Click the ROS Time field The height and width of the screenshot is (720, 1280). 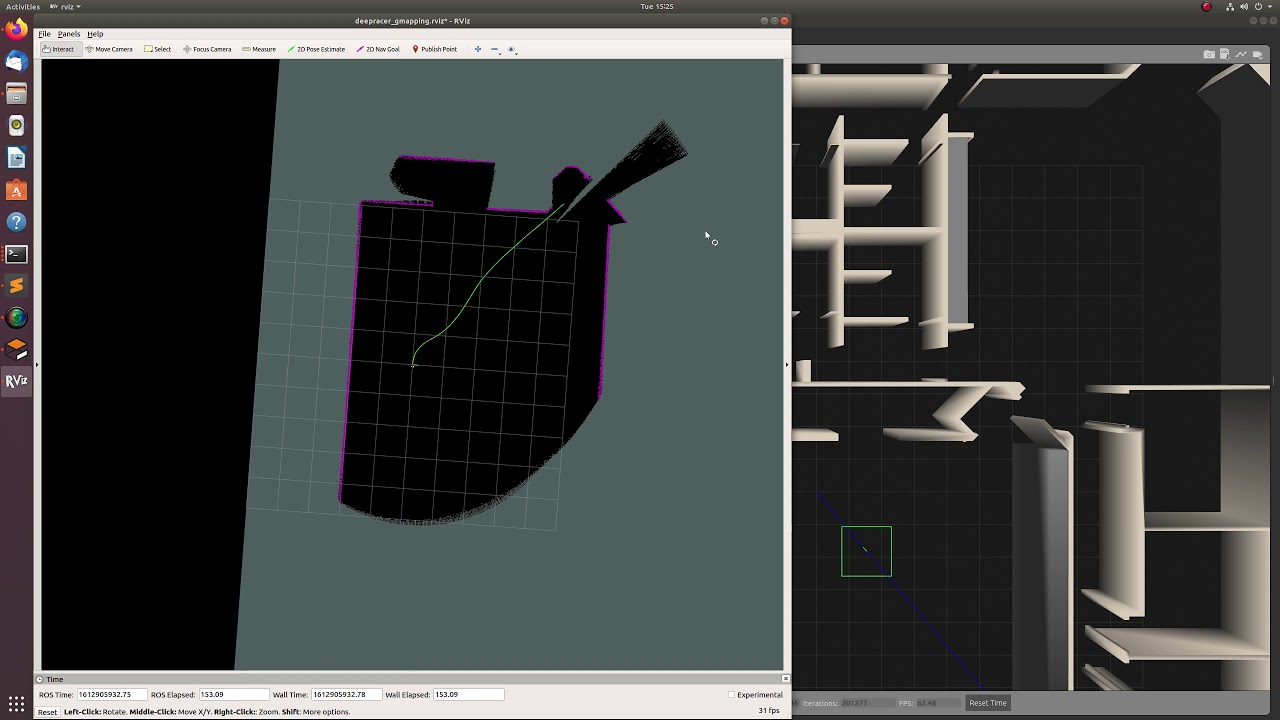coord(111,694)
